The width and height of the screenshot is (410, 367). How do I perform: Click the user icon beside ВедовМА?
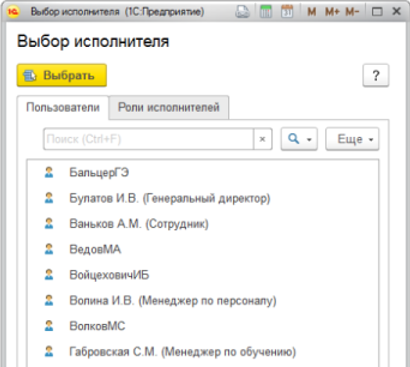(49, 249)
